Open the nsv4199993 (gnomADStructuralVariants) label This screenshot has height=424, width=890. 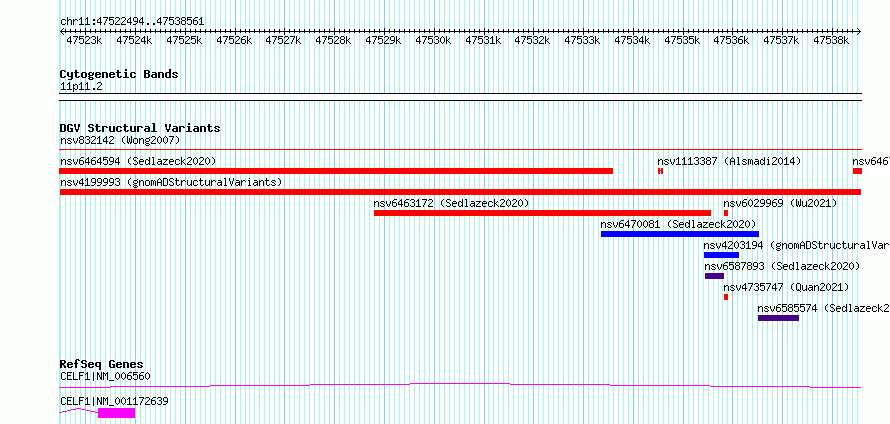[171, 182]
